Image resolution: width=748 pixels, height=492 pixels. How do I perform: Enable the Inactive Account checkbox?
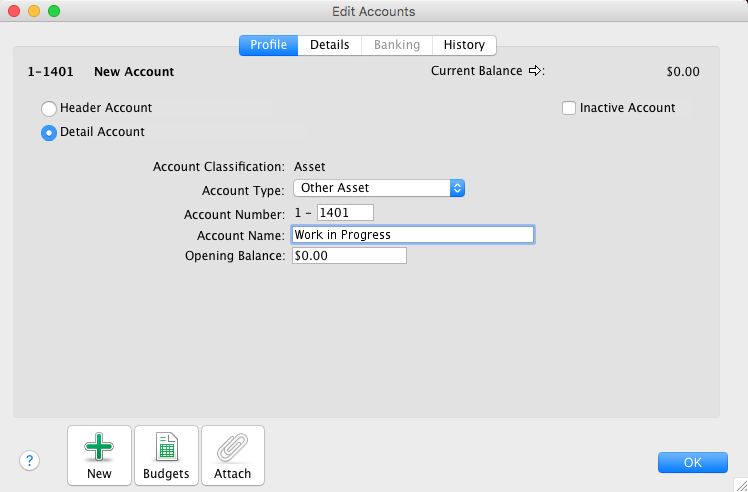tap(569, 108)
